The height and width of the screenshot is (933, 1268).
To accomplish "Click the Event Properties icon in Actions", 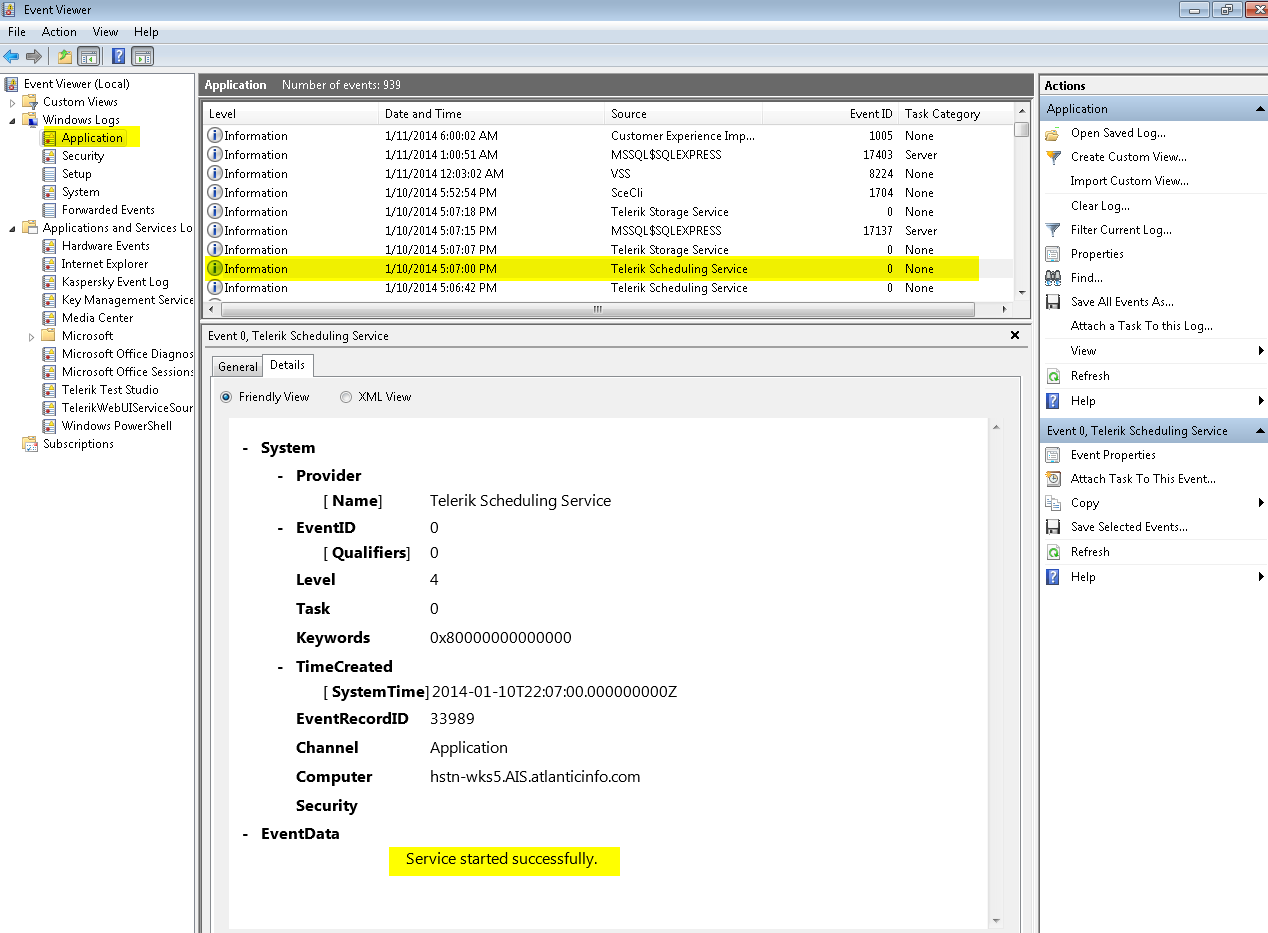I will 1053,455.
